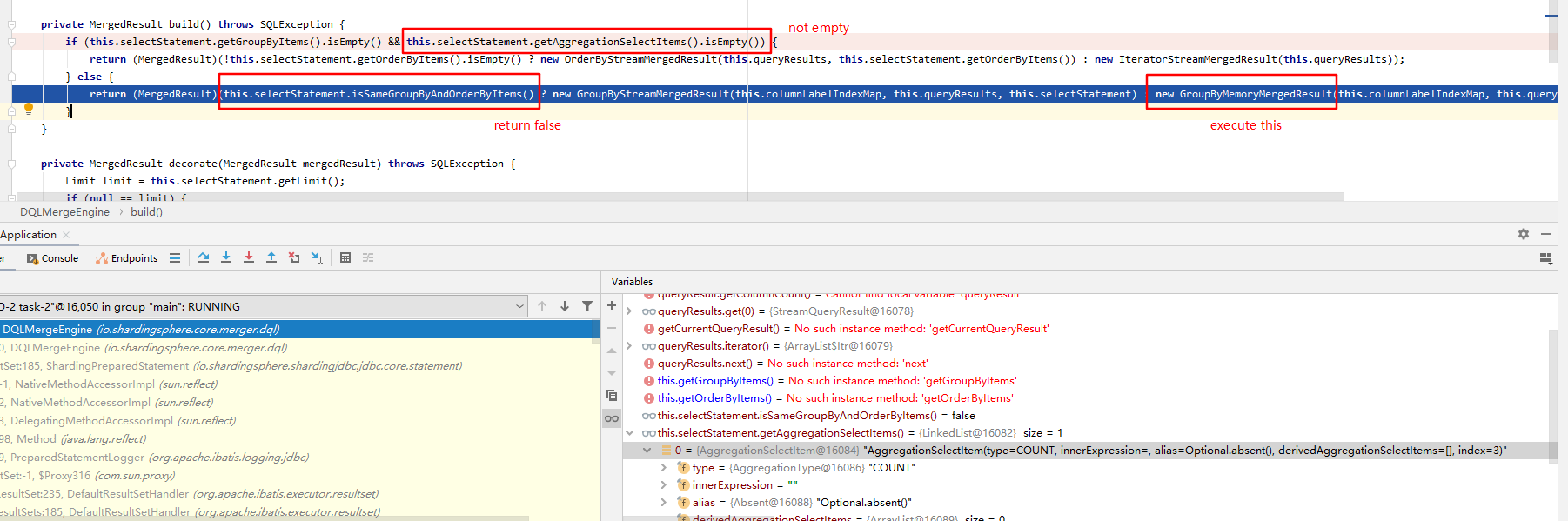Screen dimensions: 1568x521
Task: Click the Variables panel header
Action: [x=632, y=282]
